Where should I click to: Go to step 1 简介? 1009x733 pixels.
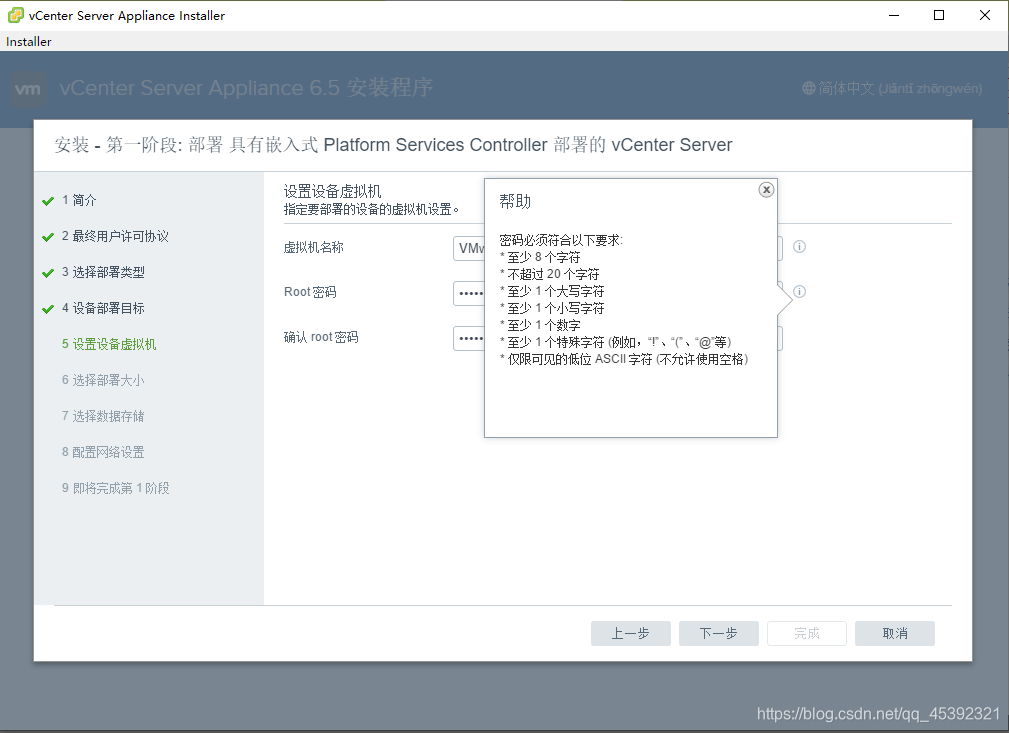(79, 200)
